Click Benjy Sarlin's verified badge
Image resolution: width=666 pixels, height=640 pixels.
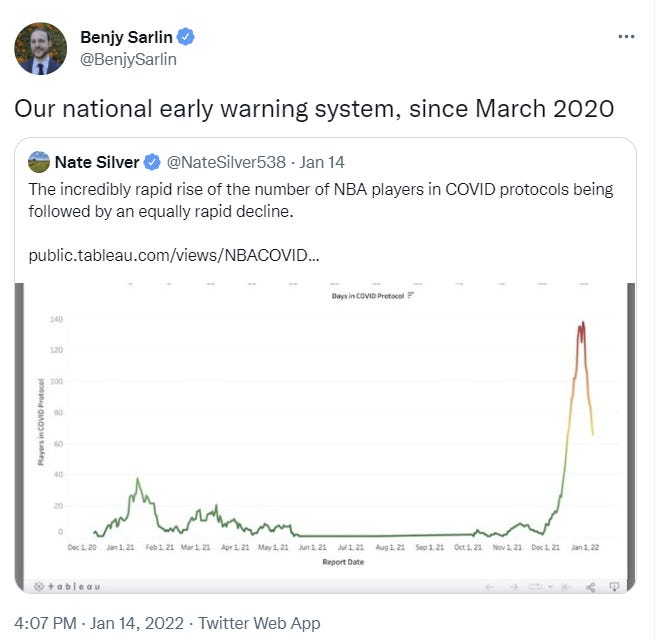(x=186, y=38)
